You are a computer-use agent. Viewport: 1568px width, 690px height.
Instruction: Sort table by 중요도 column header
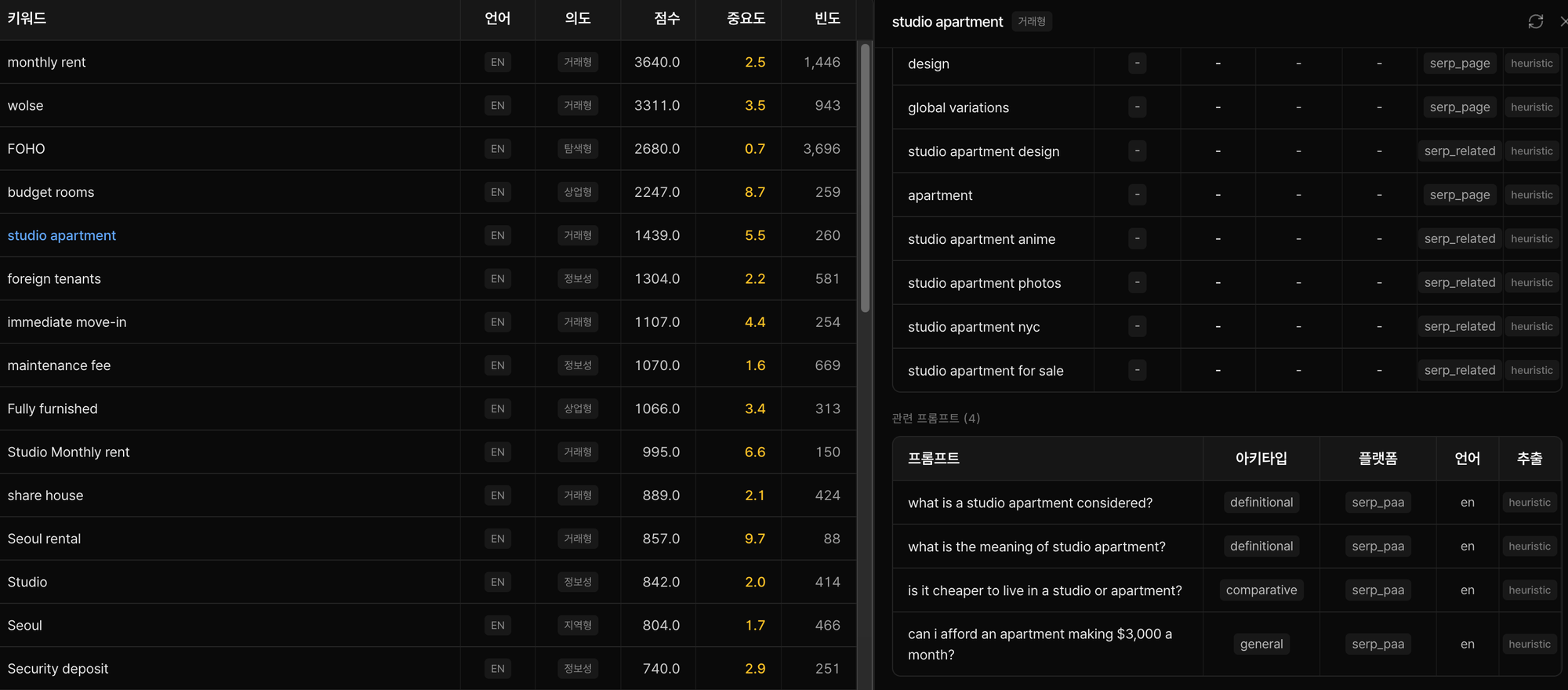click(x=746, y=19)
